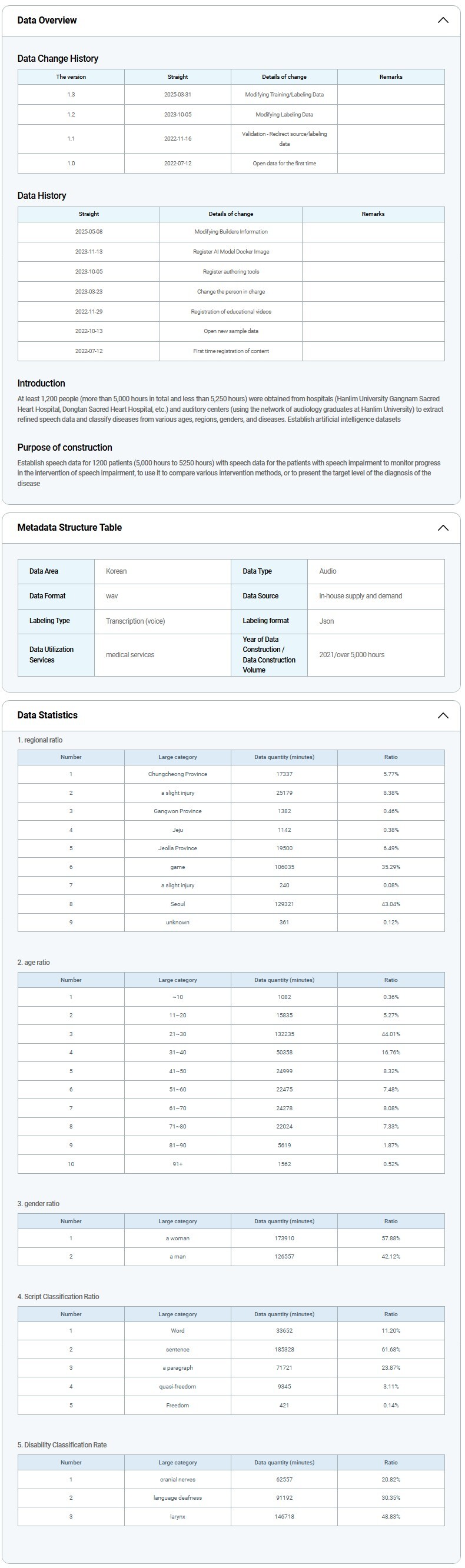Collapse the Data Overview section chevron
Viewport: 465px width, 1568px height.
tap(443, 20)
